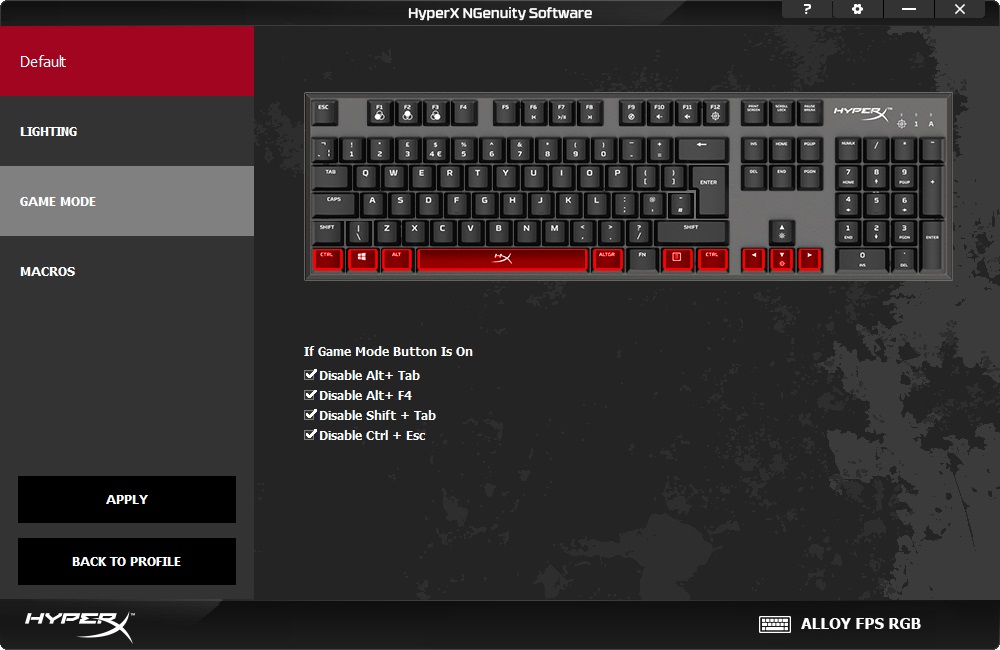Open settings via the gear icon
Image resolution: width=1000 pixels, height=650 pixels.
coord(857,10)
